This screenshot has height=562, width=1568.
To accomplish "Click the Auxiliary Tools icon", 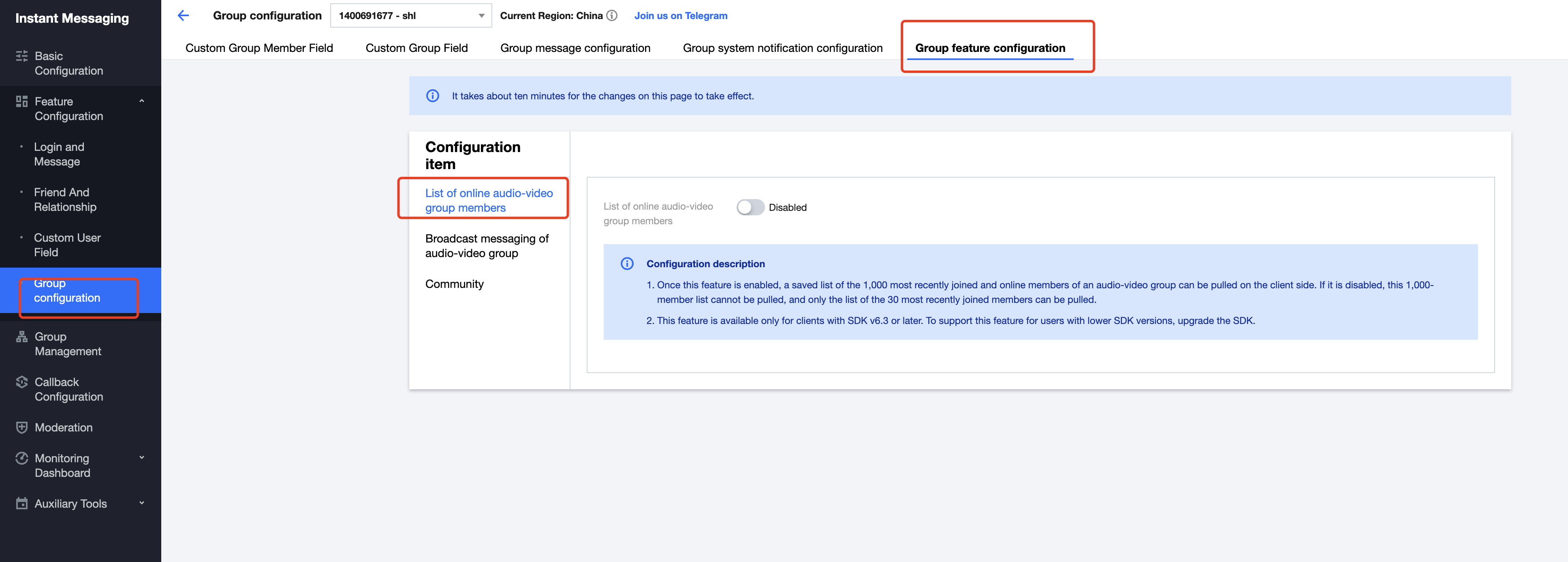I will 22,504.
